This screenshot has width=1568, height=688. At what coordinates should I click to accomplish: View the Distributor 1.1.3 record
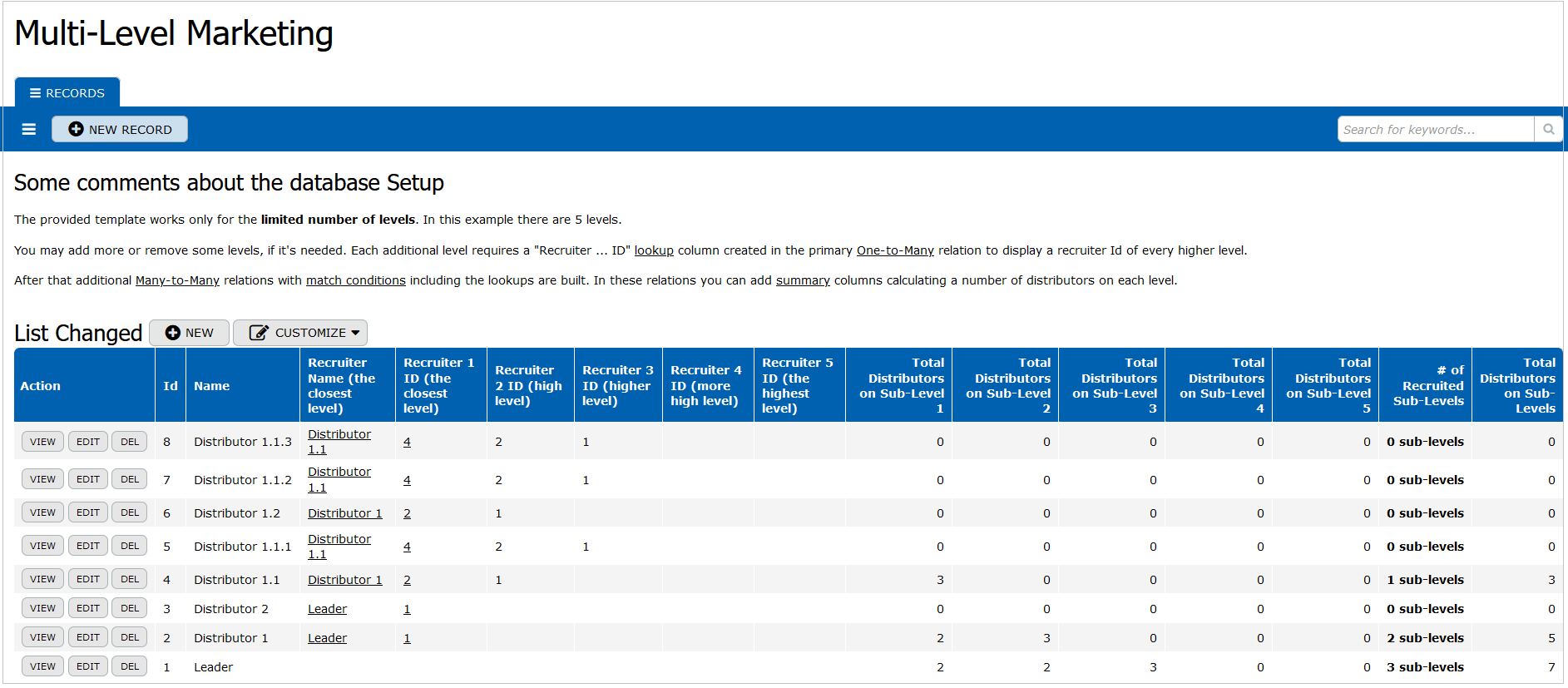pyautogui.click(x=42, y=442)
